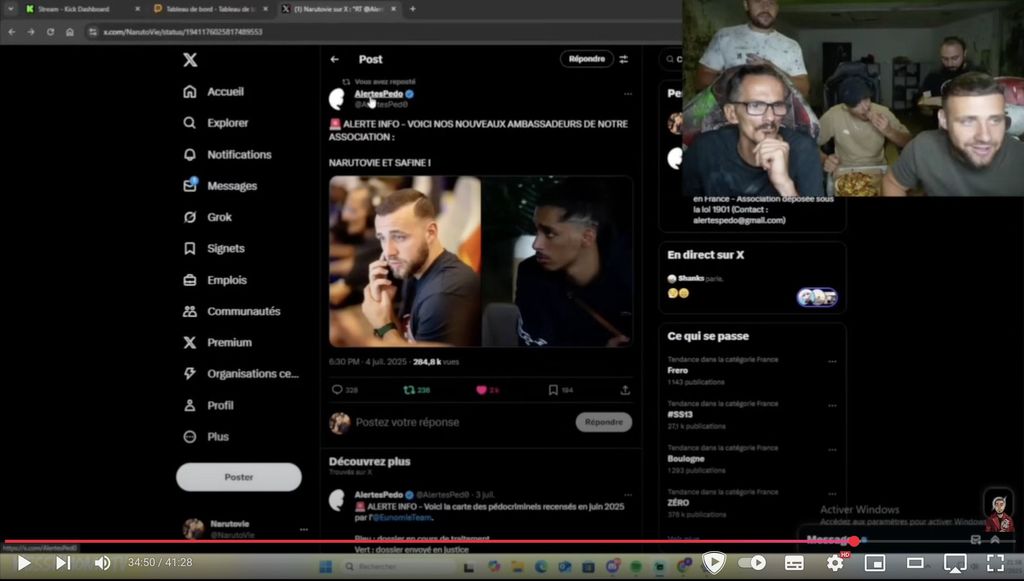This screenshot has height=581, width=1024.
Task: Open Signets bookmarks page
Action: [214, 248]
